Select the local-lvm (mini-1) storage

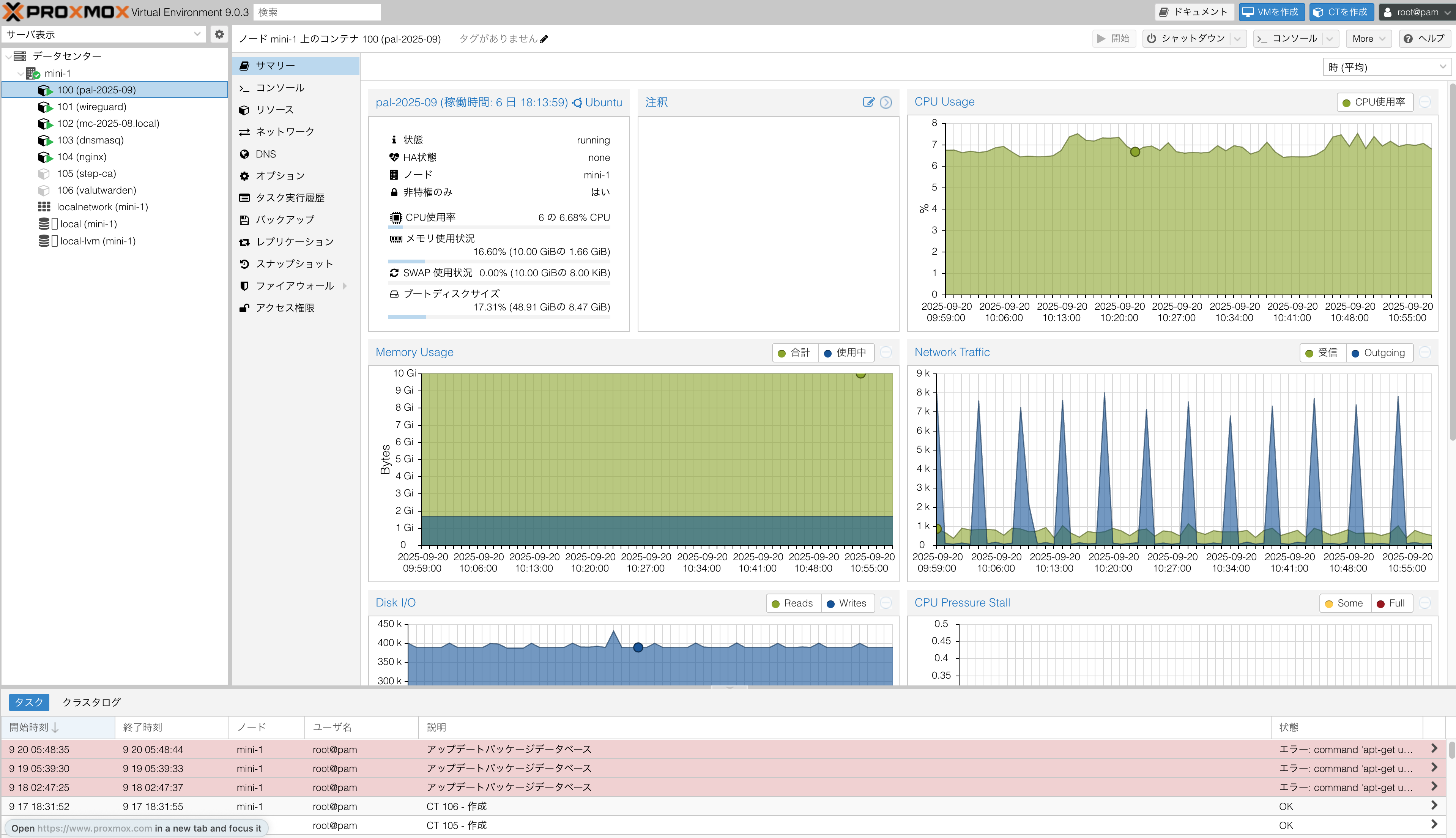coord(97,241)
